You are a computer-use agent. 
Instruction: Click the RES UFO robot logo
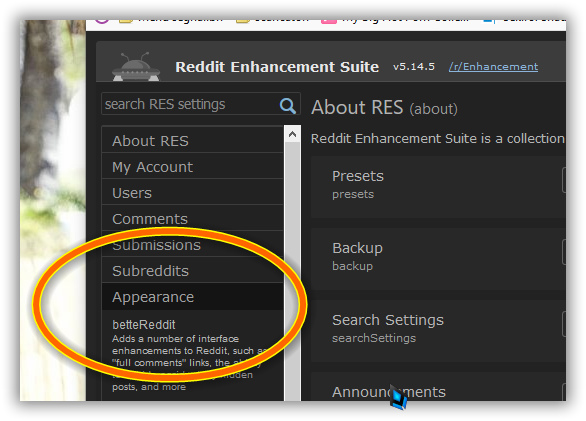(136, 67)
